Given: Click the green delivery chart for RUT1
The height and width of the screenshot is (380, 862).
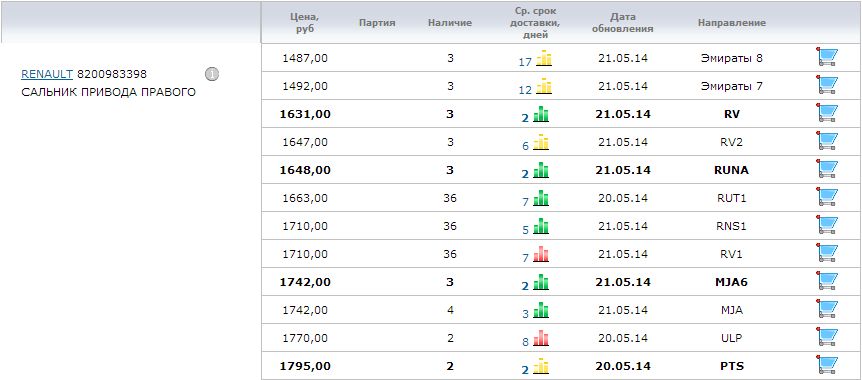Looking at the screenshot, I should [541, 198].
